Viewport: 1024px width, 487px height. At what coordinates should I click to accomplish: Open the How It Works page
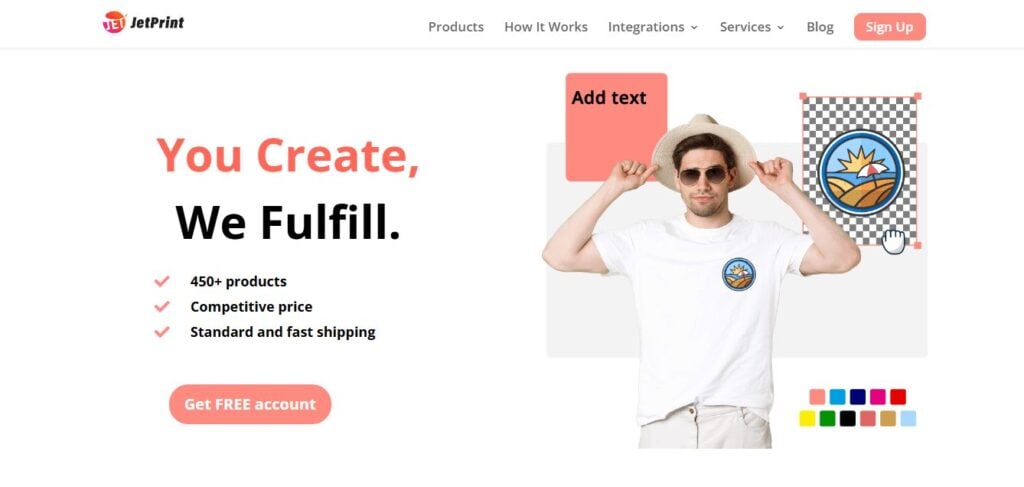[546, 27]
